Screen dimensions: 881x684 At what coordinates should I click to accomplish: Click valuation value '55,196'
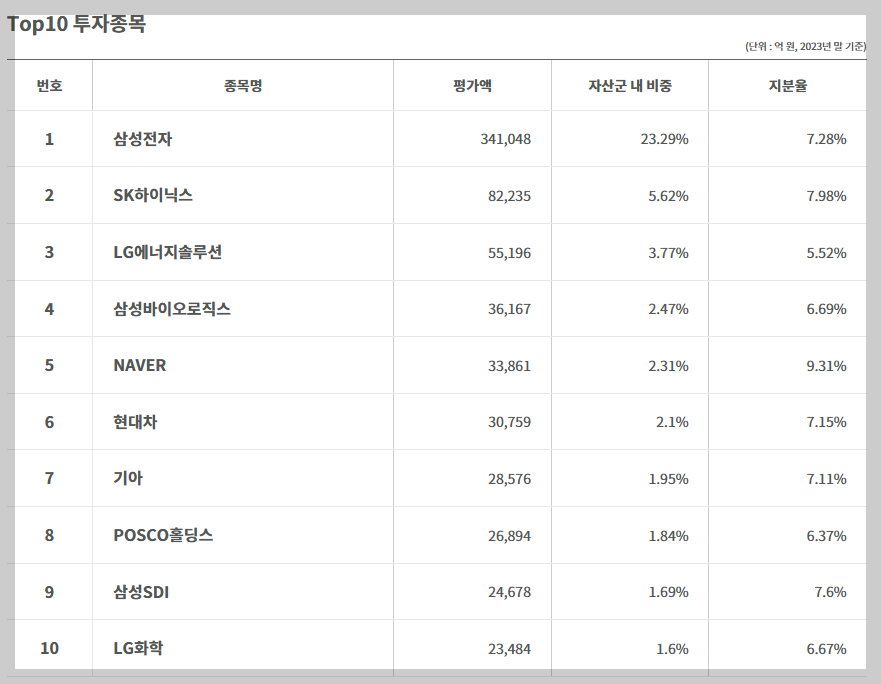(509, 253)
